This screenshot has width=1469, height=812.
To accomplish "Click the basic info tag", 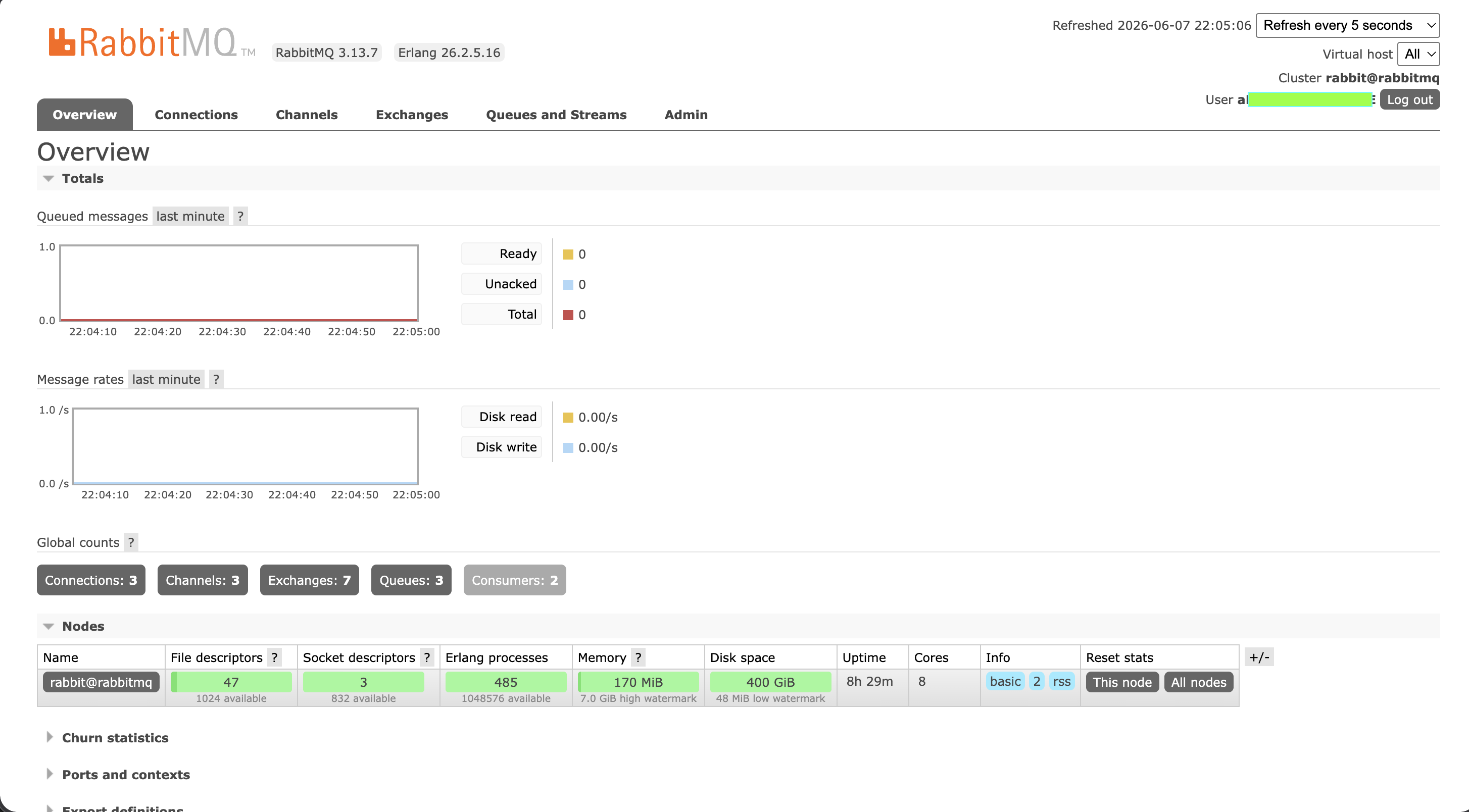I will pyautogui.click(x=1005, y=681).
